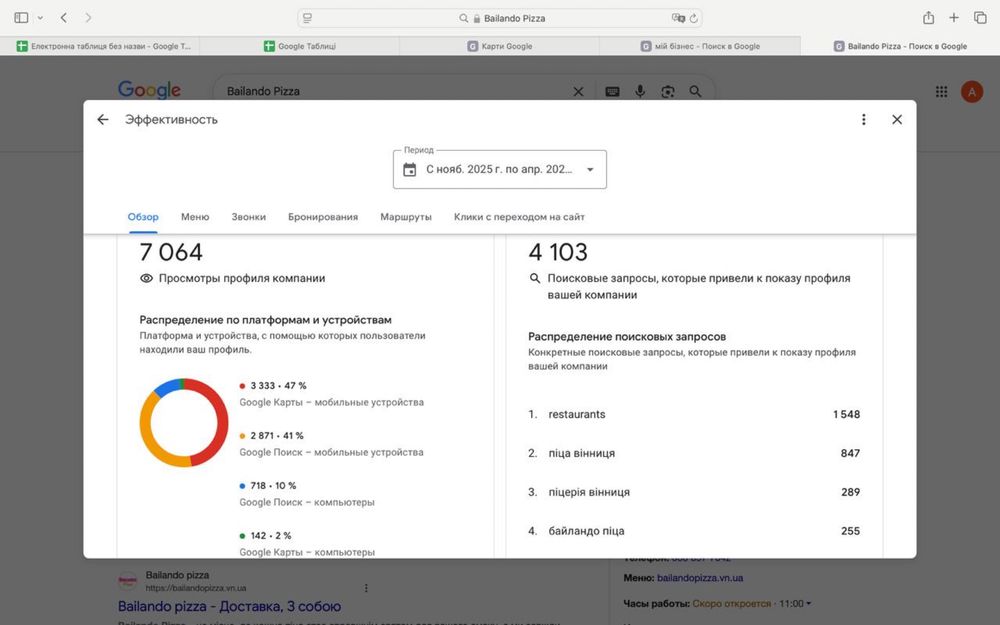Open the Маршруты tab
Screen dimensions: 1000x625
[x=406, y=217]
